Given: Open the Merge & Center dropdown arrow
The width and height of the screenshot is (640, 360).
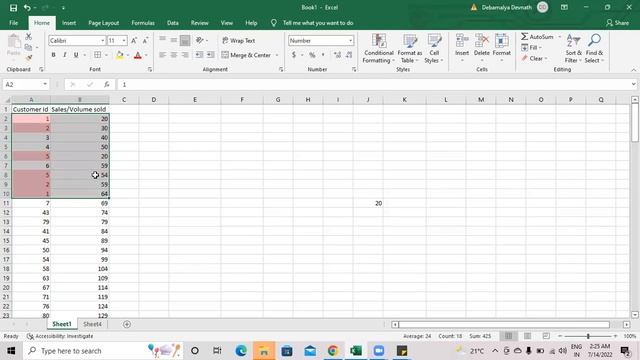Looking at the screenshot, I should coord(277,55).
